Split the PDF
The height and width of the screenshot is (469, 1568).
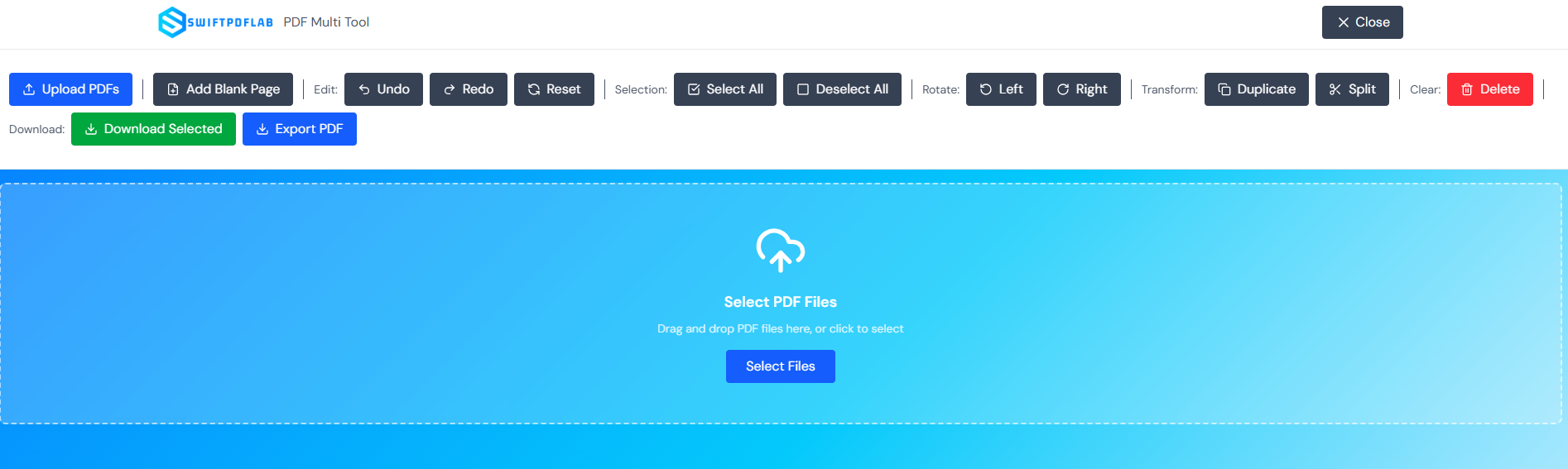tap(1352, 89)
